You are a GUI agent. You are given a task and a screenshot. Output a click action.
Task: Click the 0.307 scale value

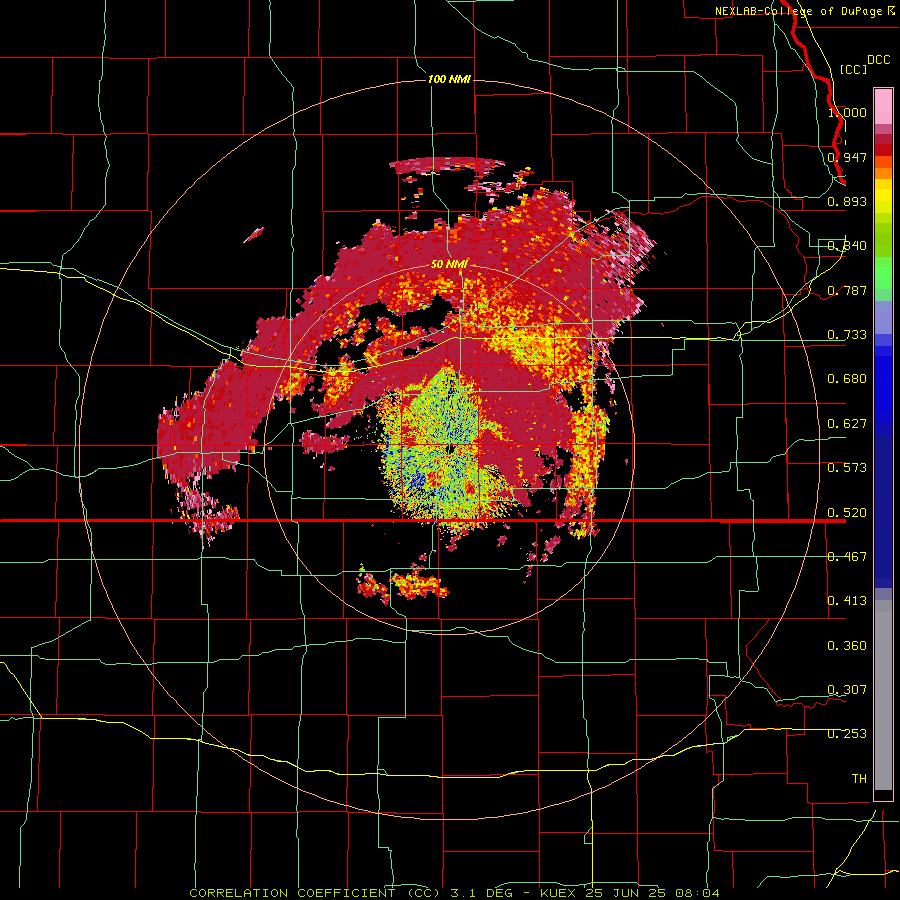point(847,689)
